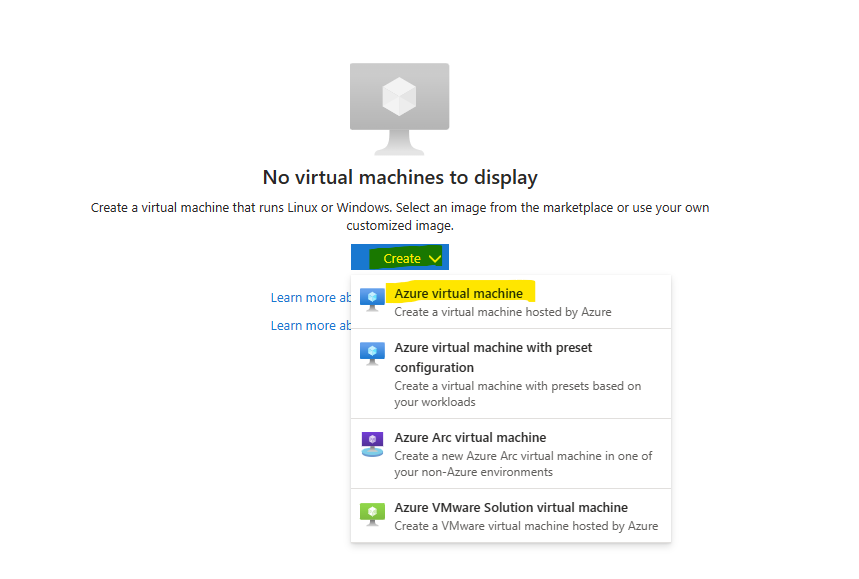The image size is (859, 579).
Task: Choose Azure virtual machine with preset configuration
Action: [511, 374]
